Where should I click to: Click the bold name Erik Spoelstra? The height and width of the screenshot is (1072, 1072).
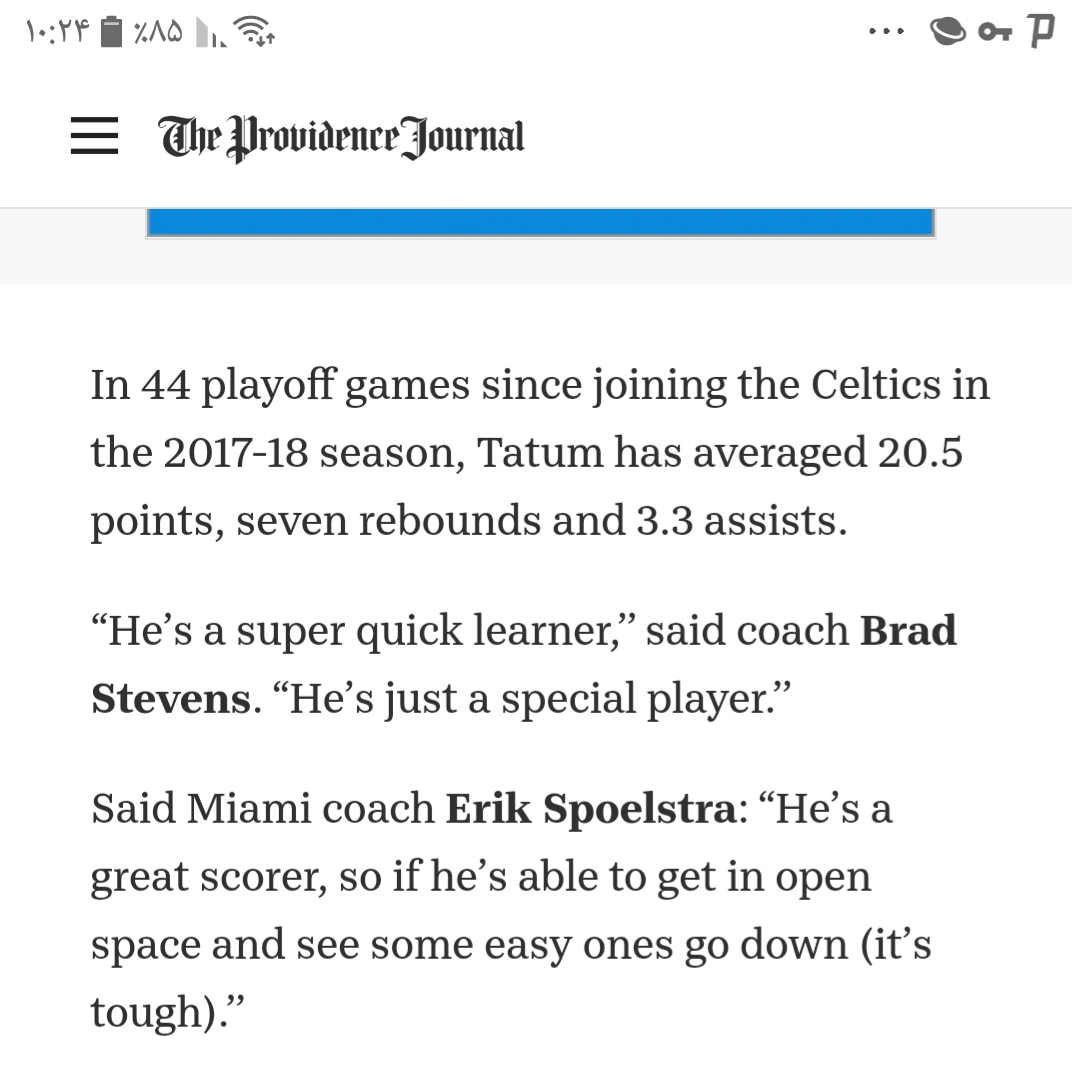click(591, 808)
